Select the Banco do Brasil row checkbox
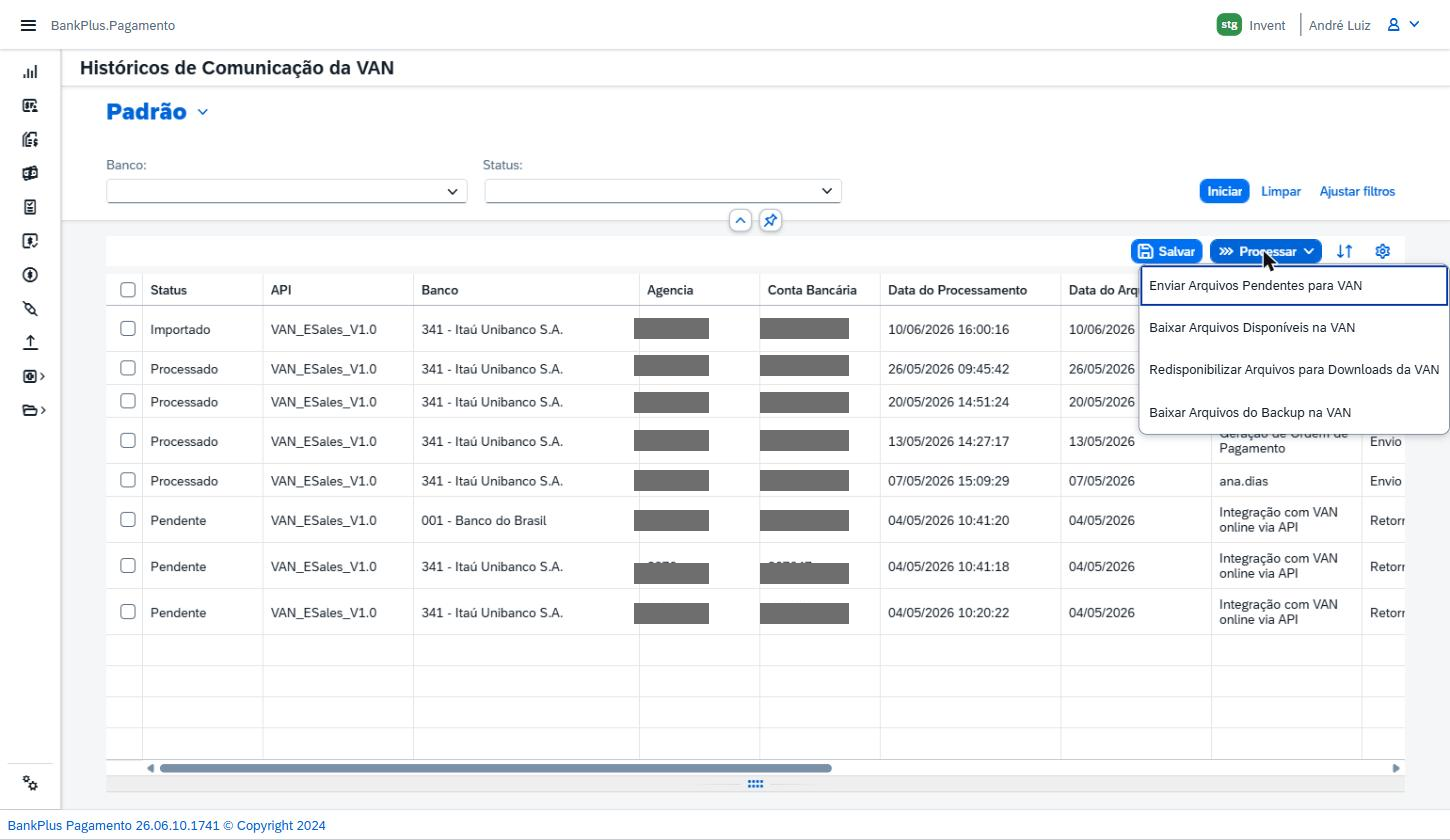Image resolution: width=1450 pixels, height=840 pixels. 128,520
